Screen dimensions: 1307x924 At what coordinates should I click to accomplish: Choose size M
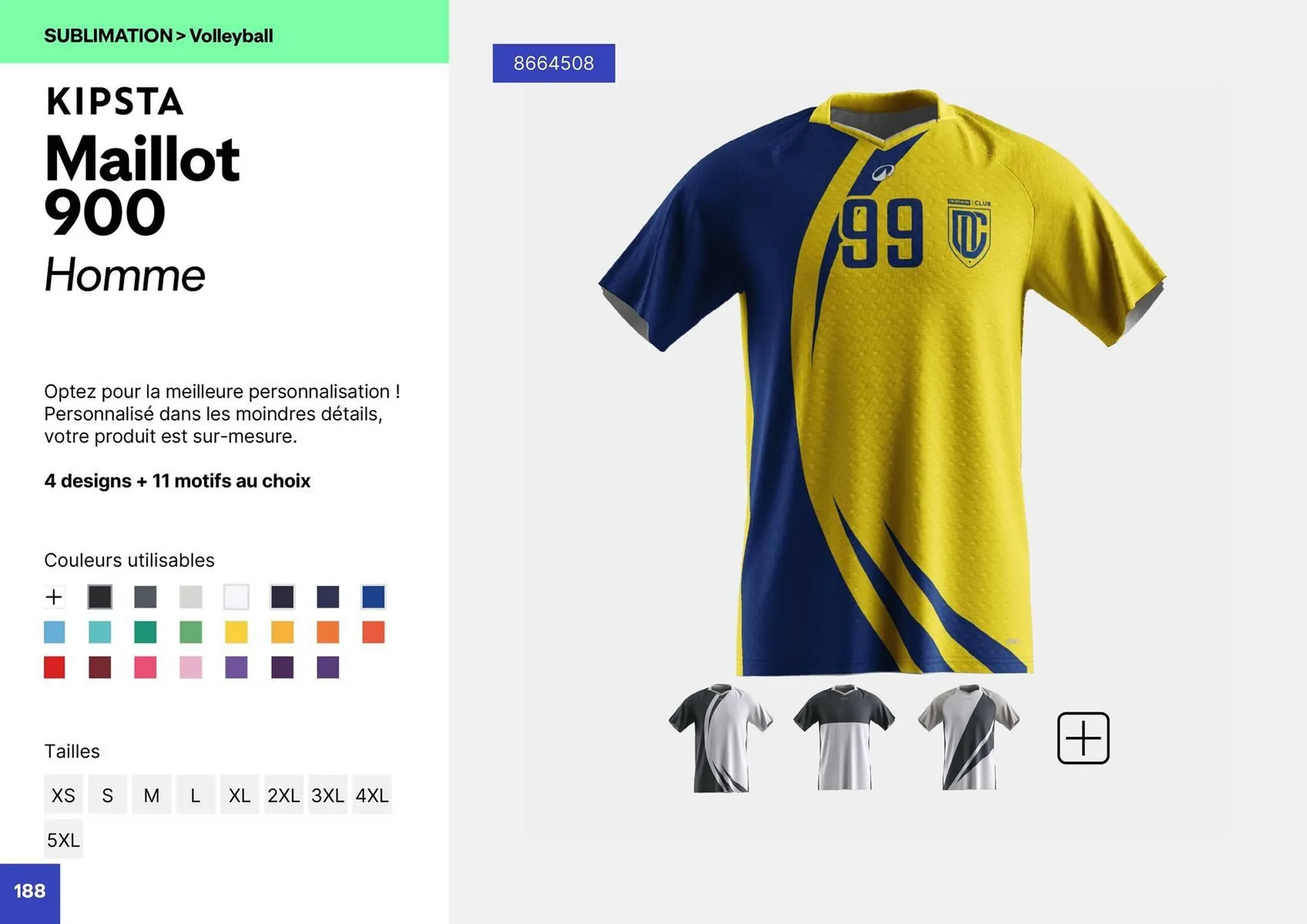(x=151, y=795)
